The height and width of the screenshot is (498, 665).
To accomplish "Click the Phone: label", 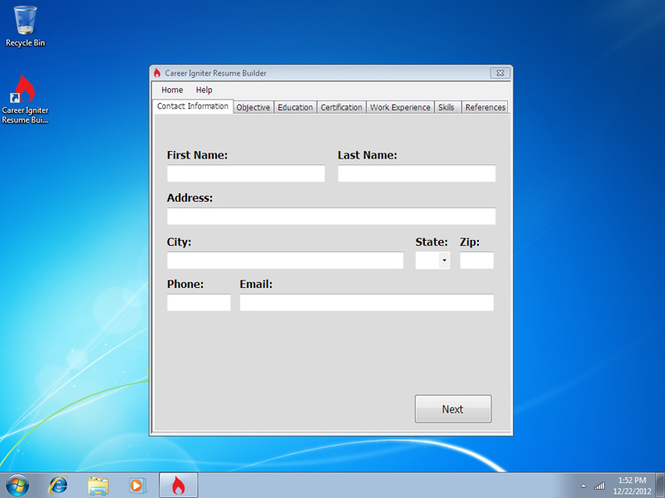I will 185,284.
